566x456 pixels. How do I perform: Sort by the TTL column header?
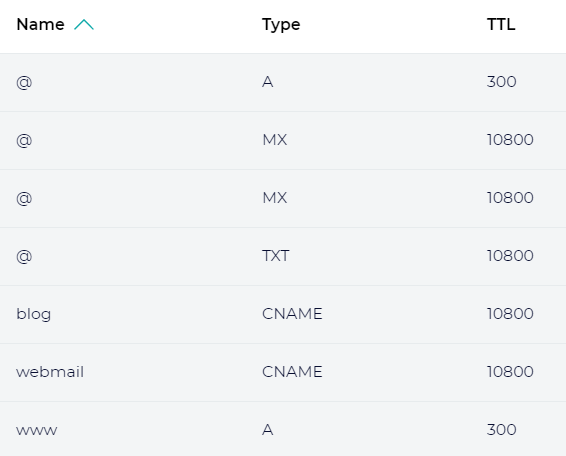click(501, 25)
